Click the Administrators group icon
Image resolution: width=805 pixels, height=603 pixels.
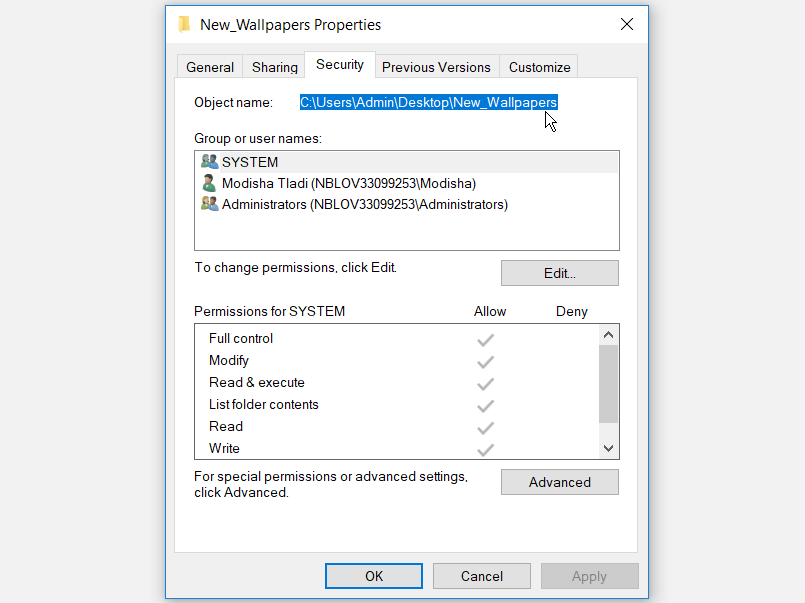[x=209, y=204]
